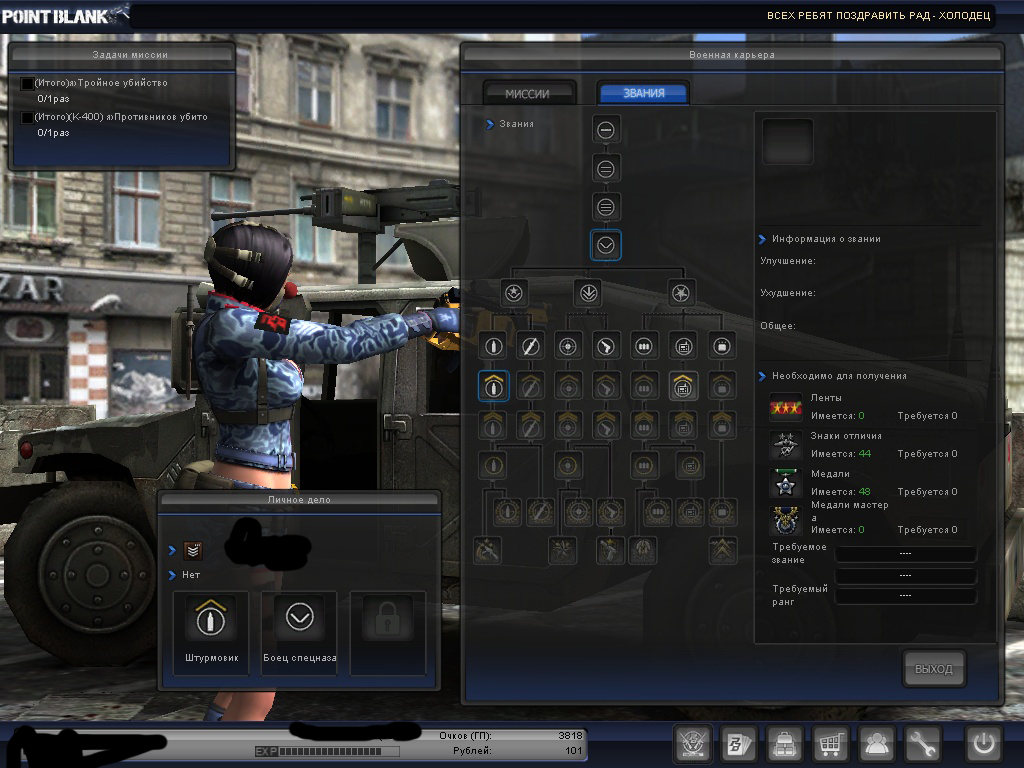Click the Требуемый ранг field
The height and width of the screenshot is (768, 1024).
click(905, 596)
